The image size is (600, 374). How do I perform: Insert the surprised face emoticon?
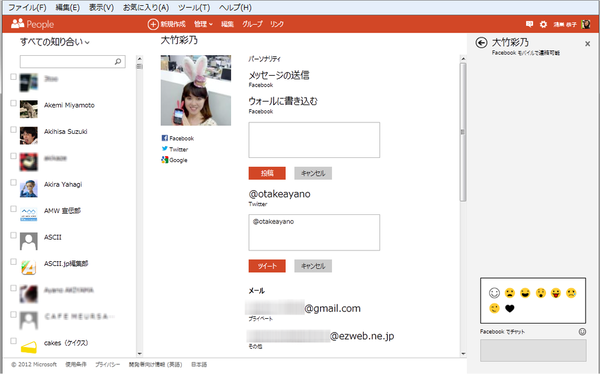[541, 293]
